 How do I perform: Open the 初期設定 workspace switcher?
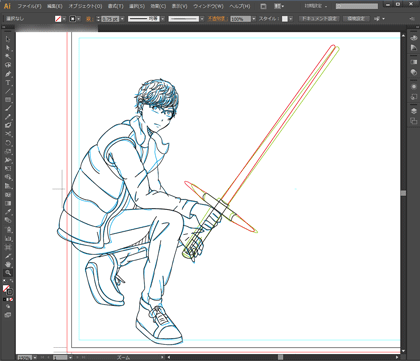[316, 6]
